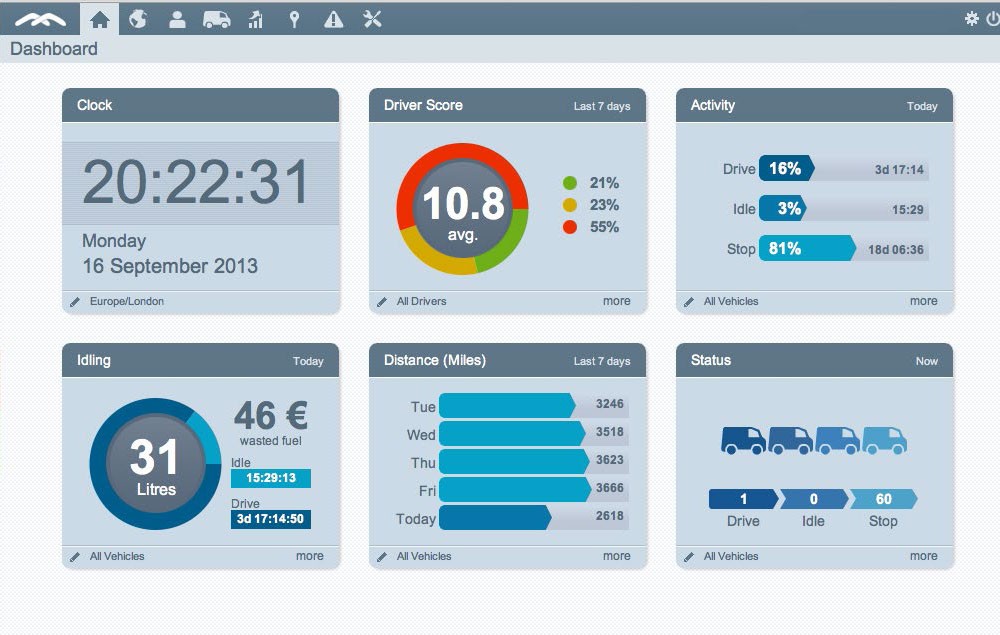Edit the Europe/London timezone with pencil icon
Viewport: 1000px width, 635px height.
coord(76,301)
